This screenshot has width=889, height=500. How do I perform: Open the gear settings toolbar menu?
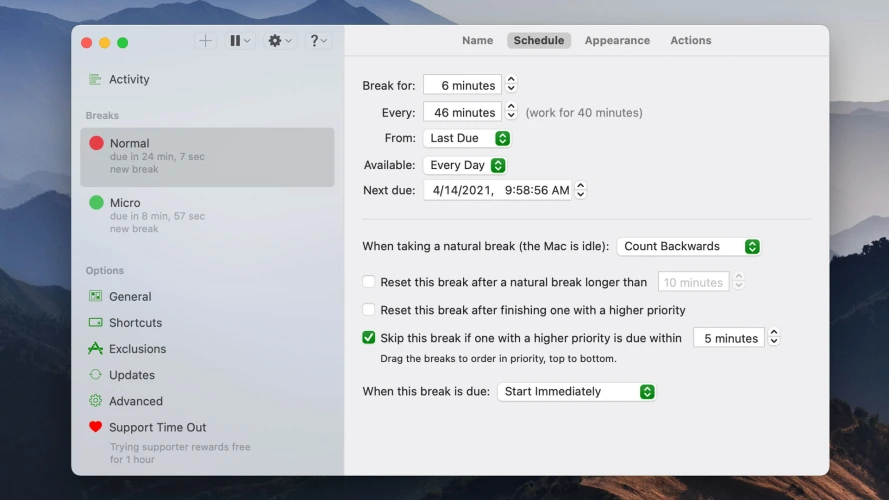click(280, 41)
